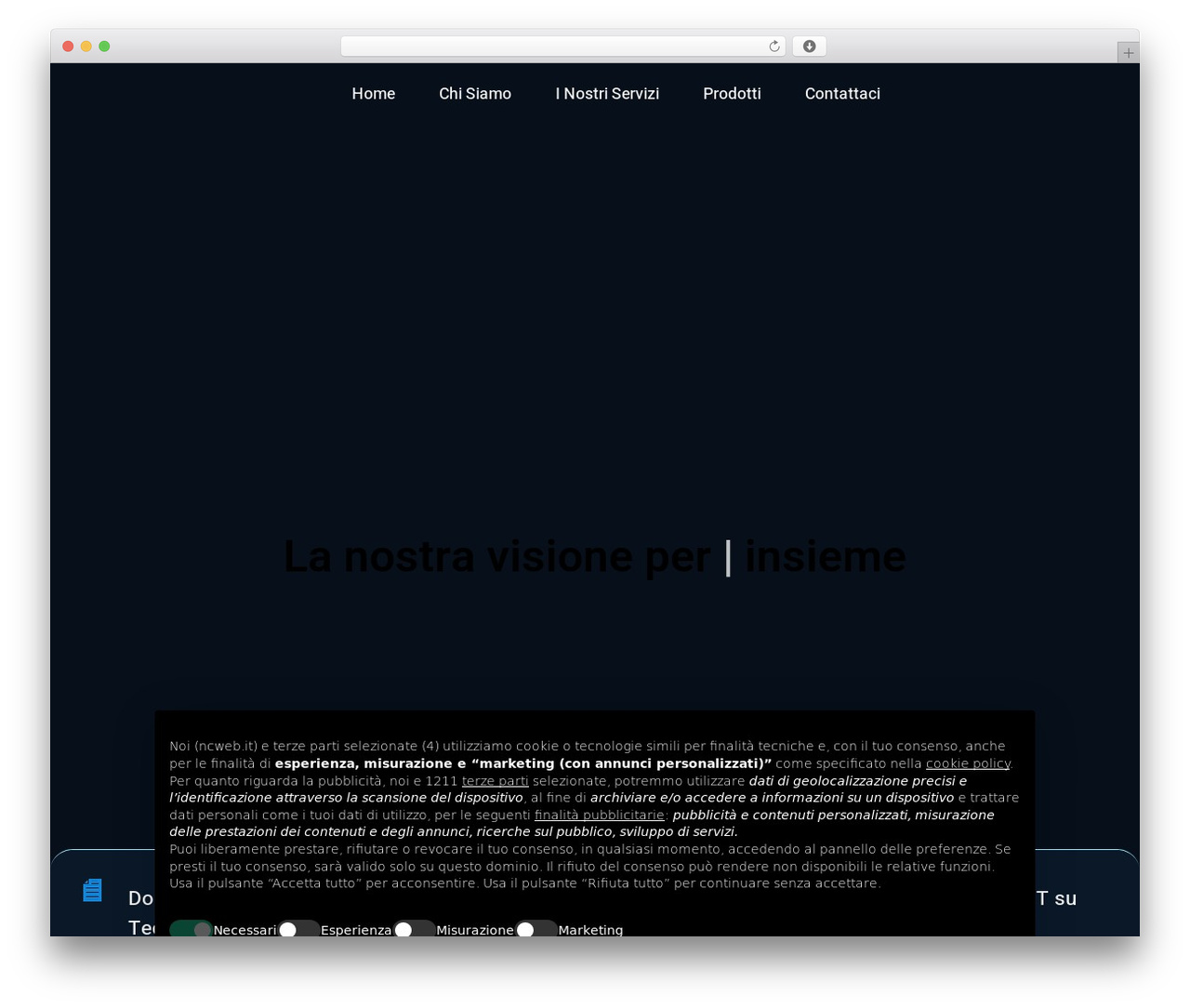
Task: Go to Chi Siamo page
Action: pyautogui.click(x=475, y=93)
